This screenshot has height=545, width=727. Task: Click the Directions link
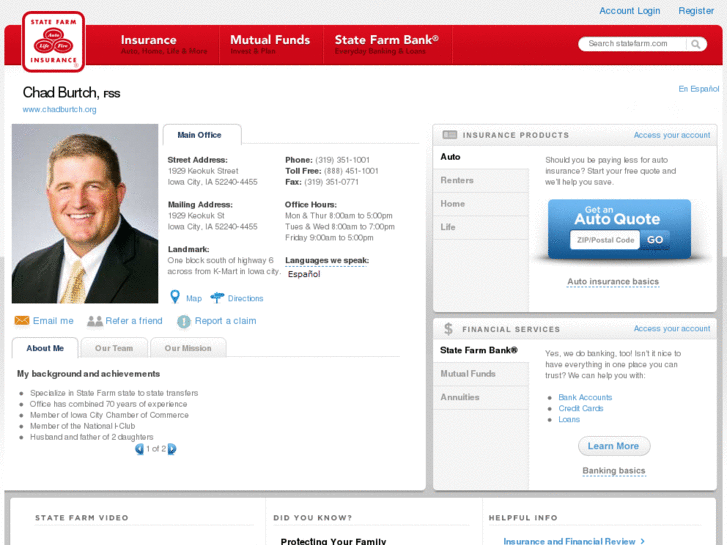coord(245,298)
